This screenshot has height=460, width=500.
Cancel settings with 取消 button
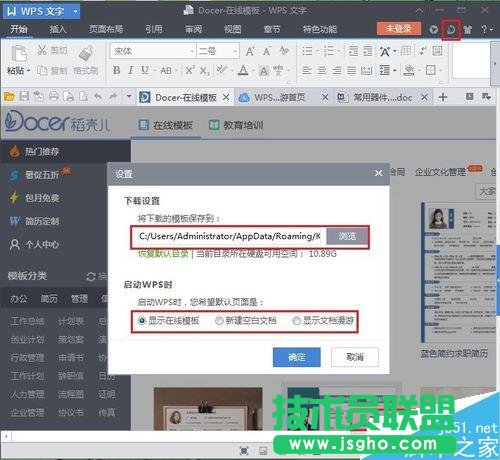[355, 357]
